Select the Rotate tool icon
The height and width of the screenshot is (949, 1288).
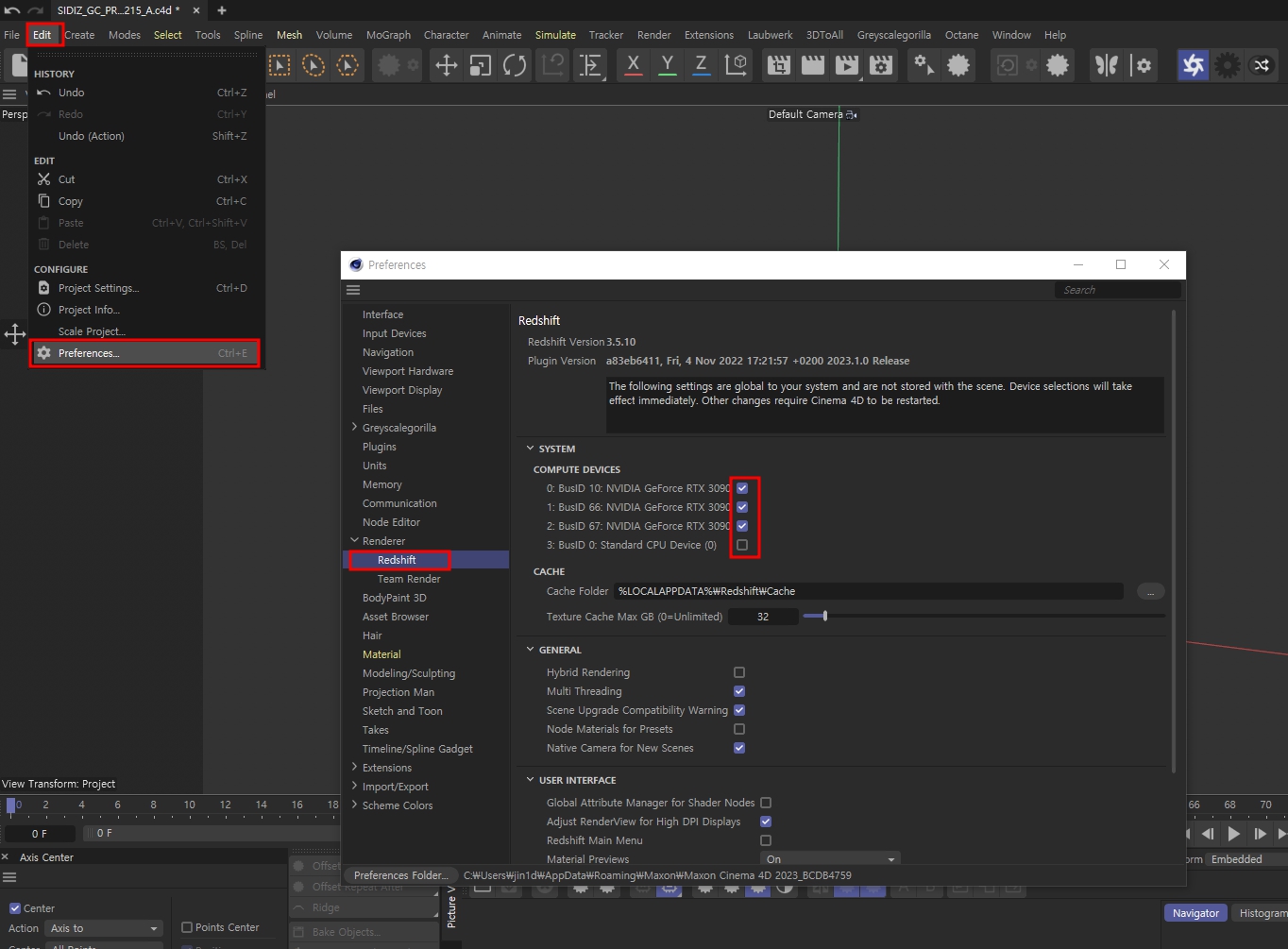pyautogui.click(x=515, y=65)
